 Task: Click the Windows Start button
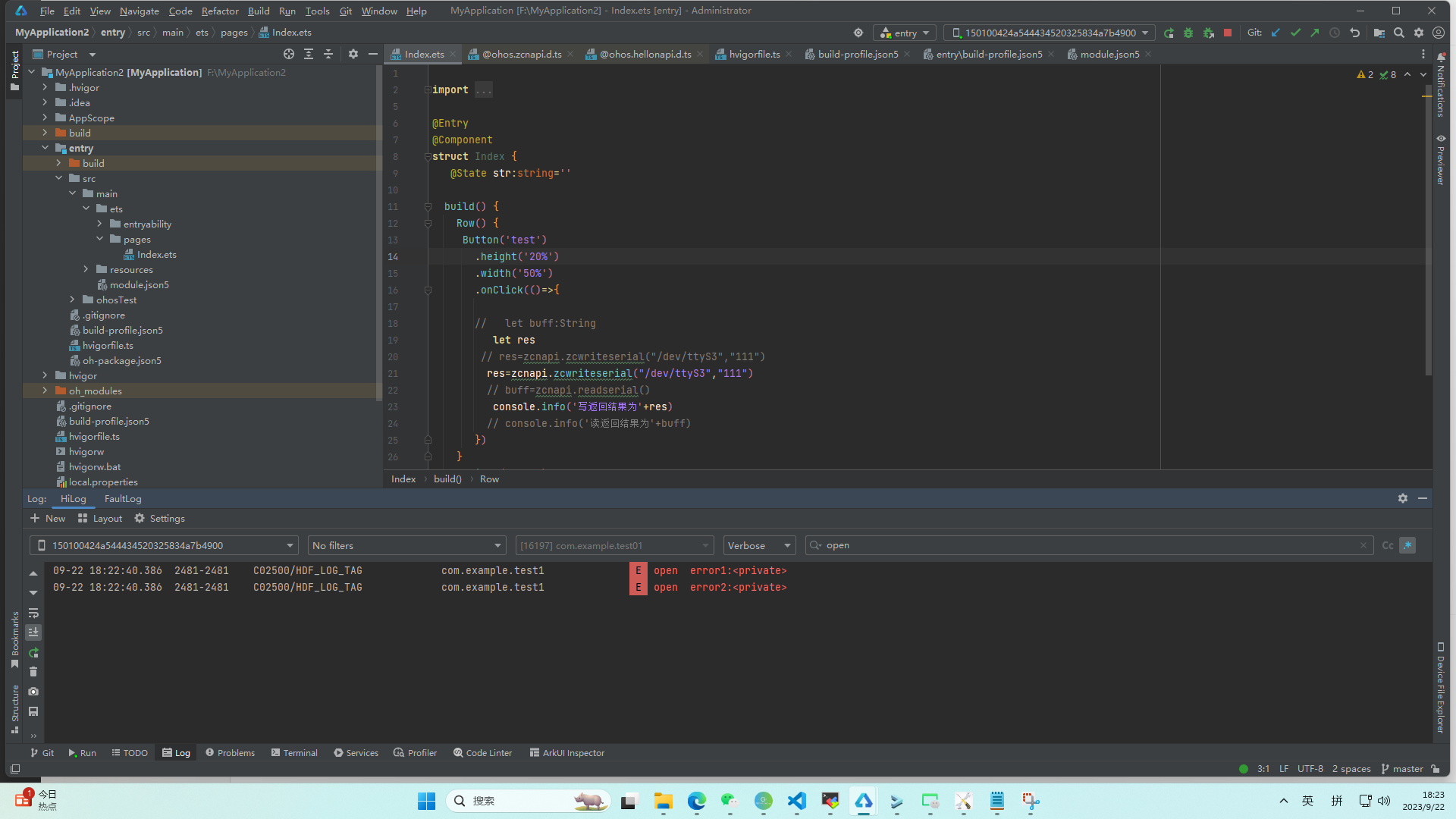pos(426,801)
